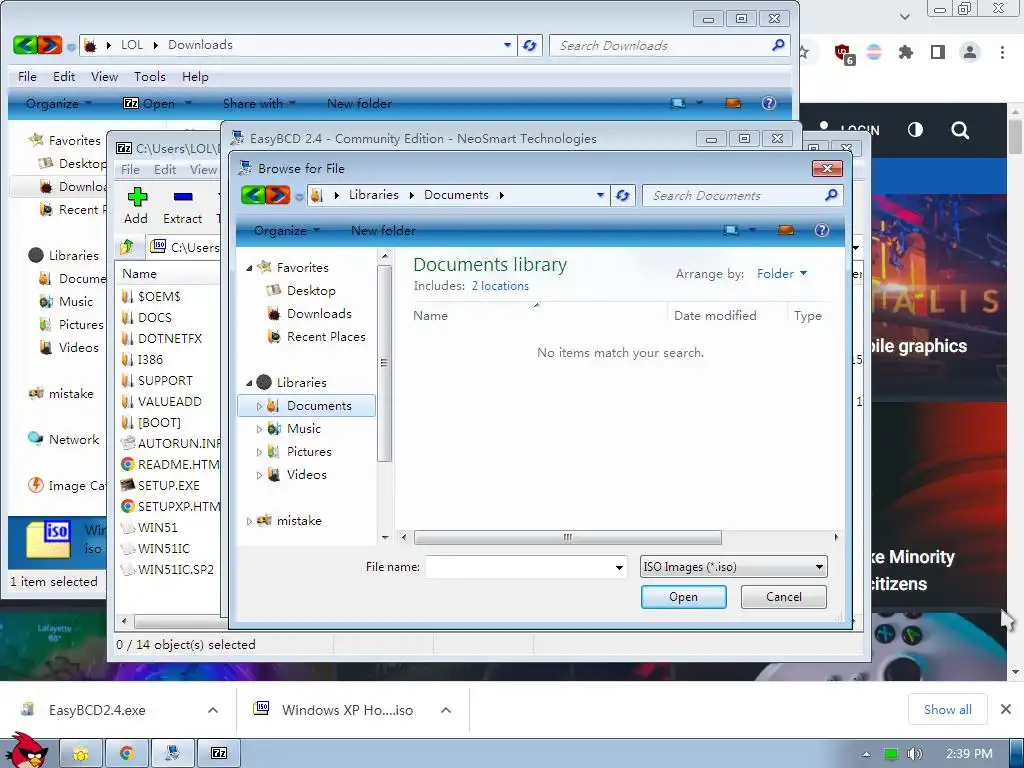
Task: Click forward arrow in Downloads explorer window
Action: [50, 44]
